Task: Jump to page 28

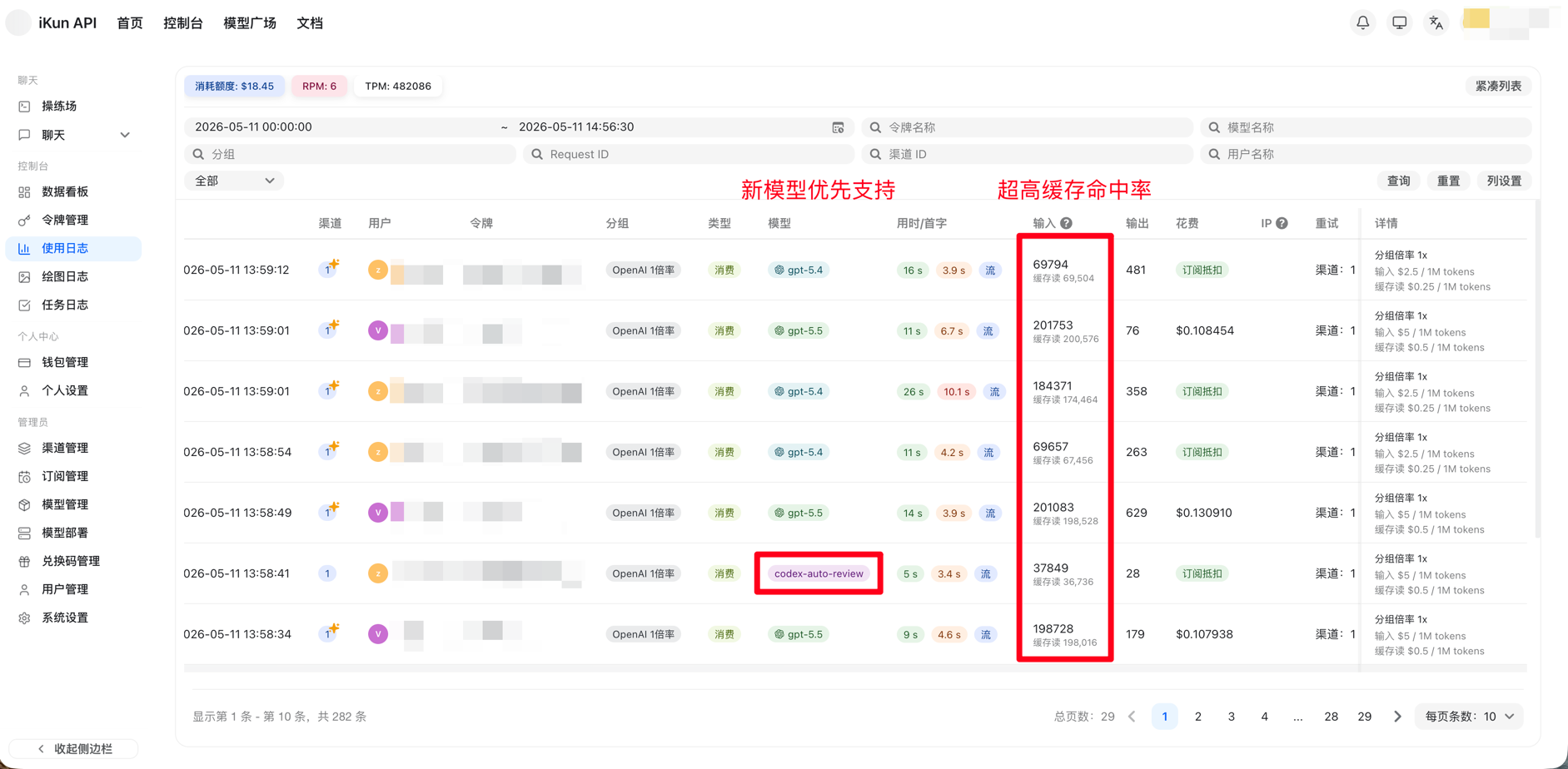Action: click(x=1332, y=717)
